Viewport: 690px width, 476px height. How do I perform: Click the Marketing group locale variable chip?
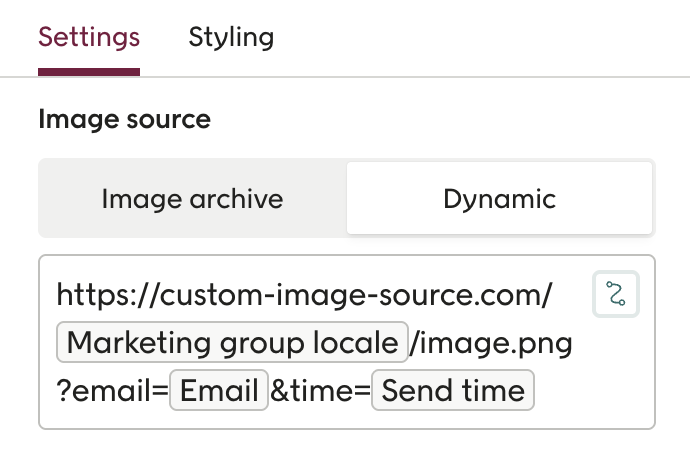tap(232, 343)
